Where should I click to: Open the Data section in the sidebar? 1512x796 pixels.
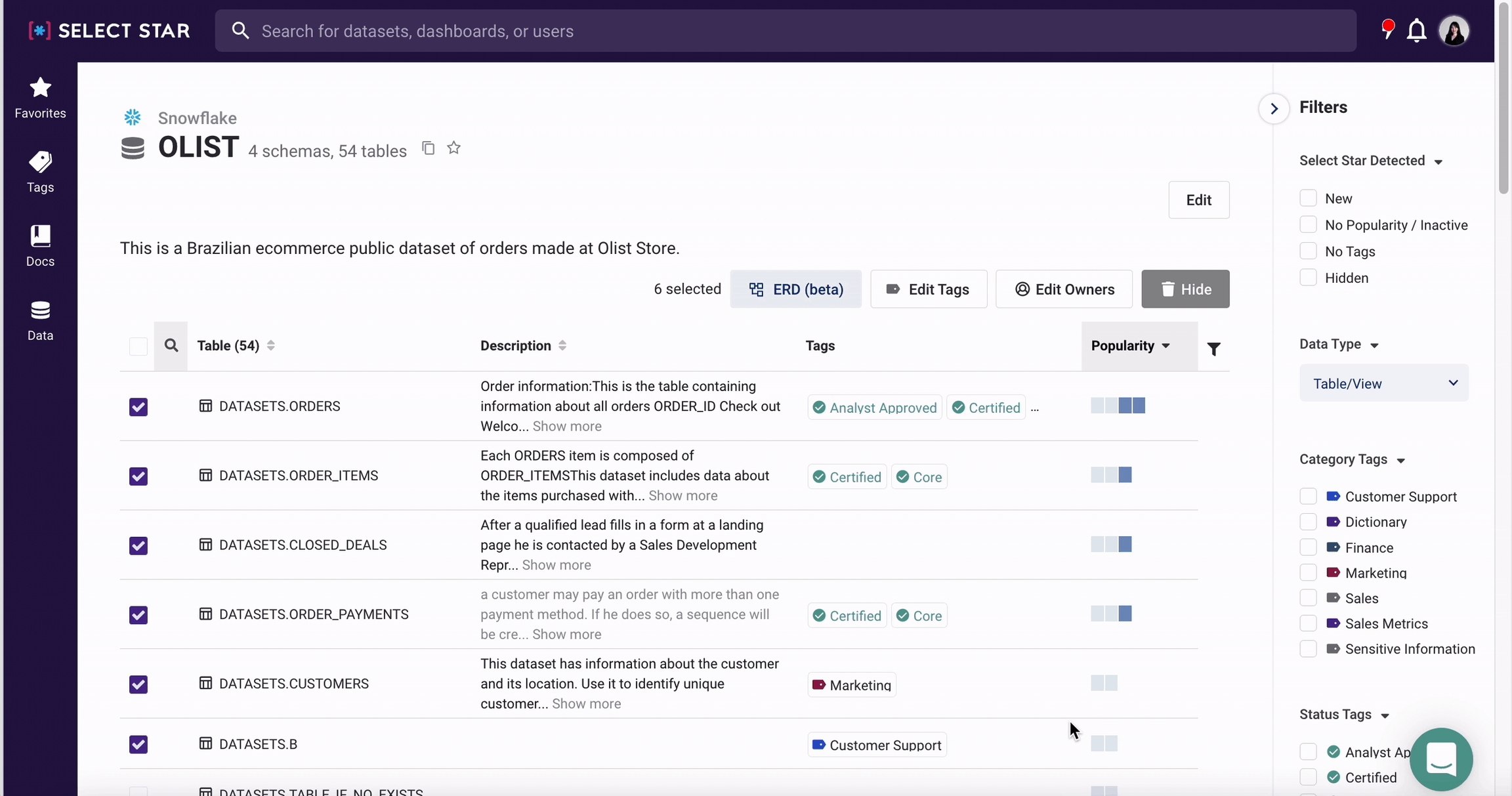[x=40, y=320]
